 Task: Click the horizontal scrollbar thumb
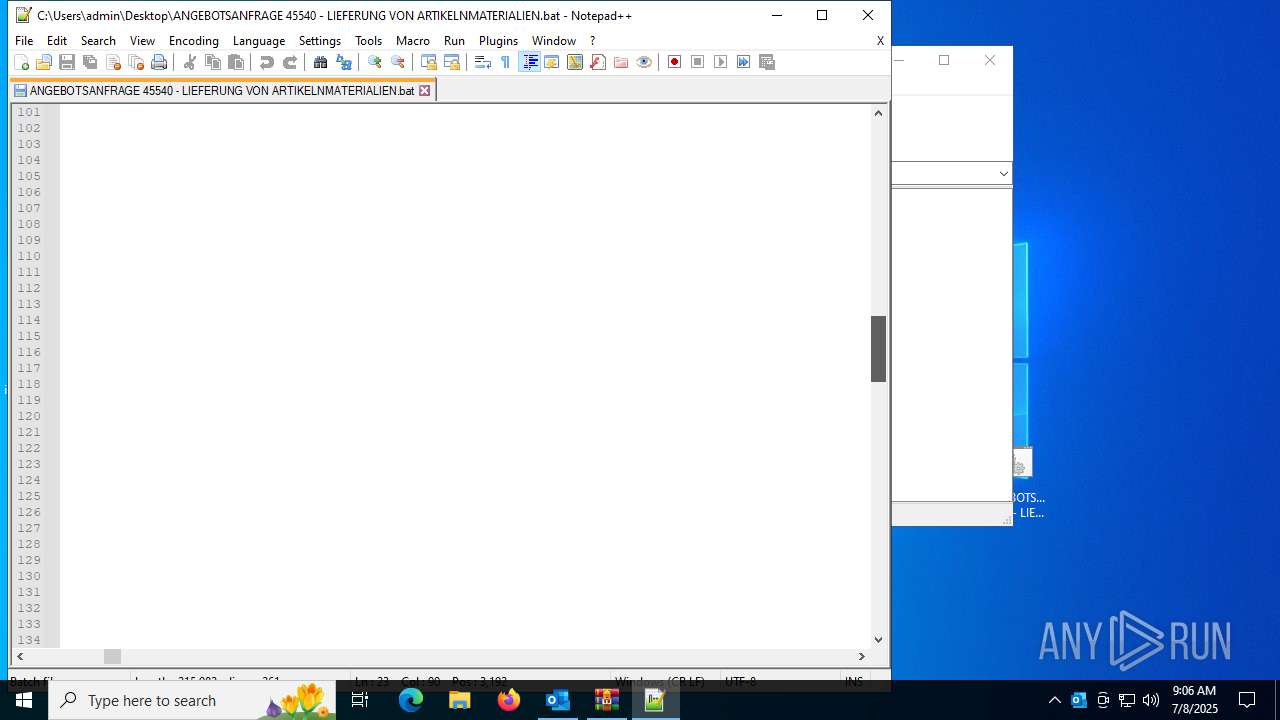point(112,657)
